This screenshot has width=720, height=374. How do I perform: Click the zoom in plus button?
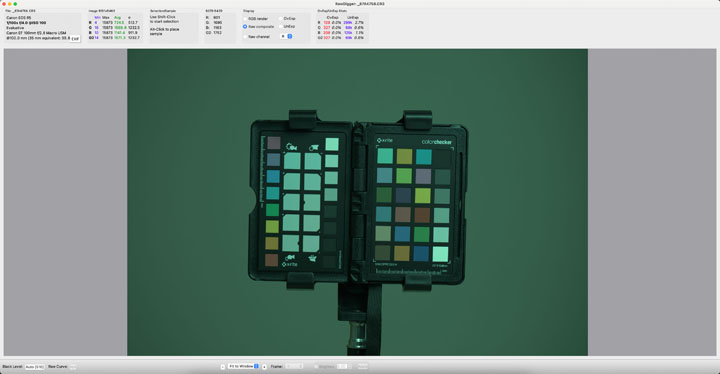point(264,367)
